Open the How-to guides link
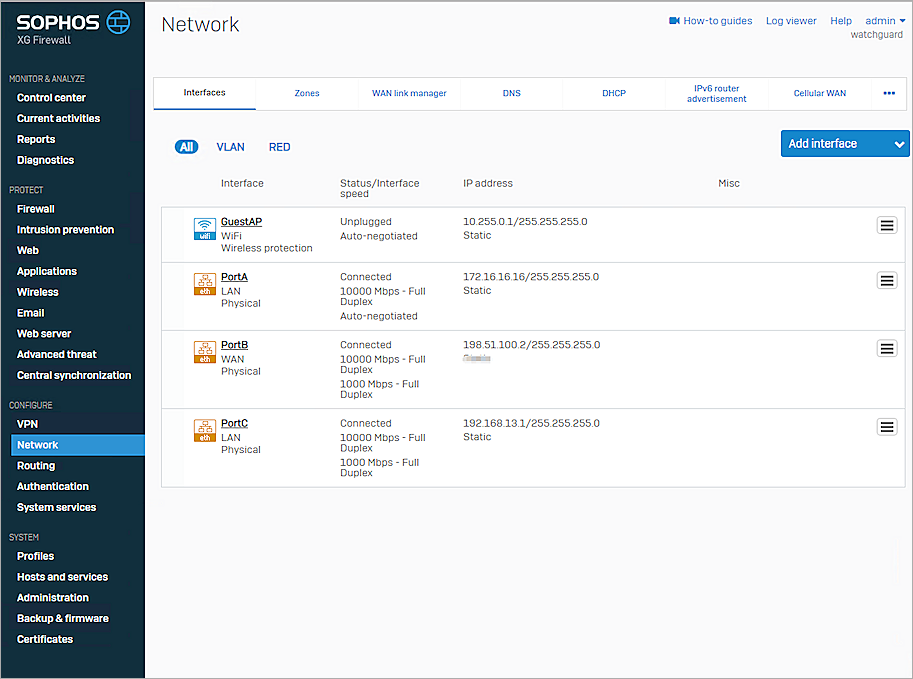The width and height of the screenshot is (913, 679). click(711, 21)
